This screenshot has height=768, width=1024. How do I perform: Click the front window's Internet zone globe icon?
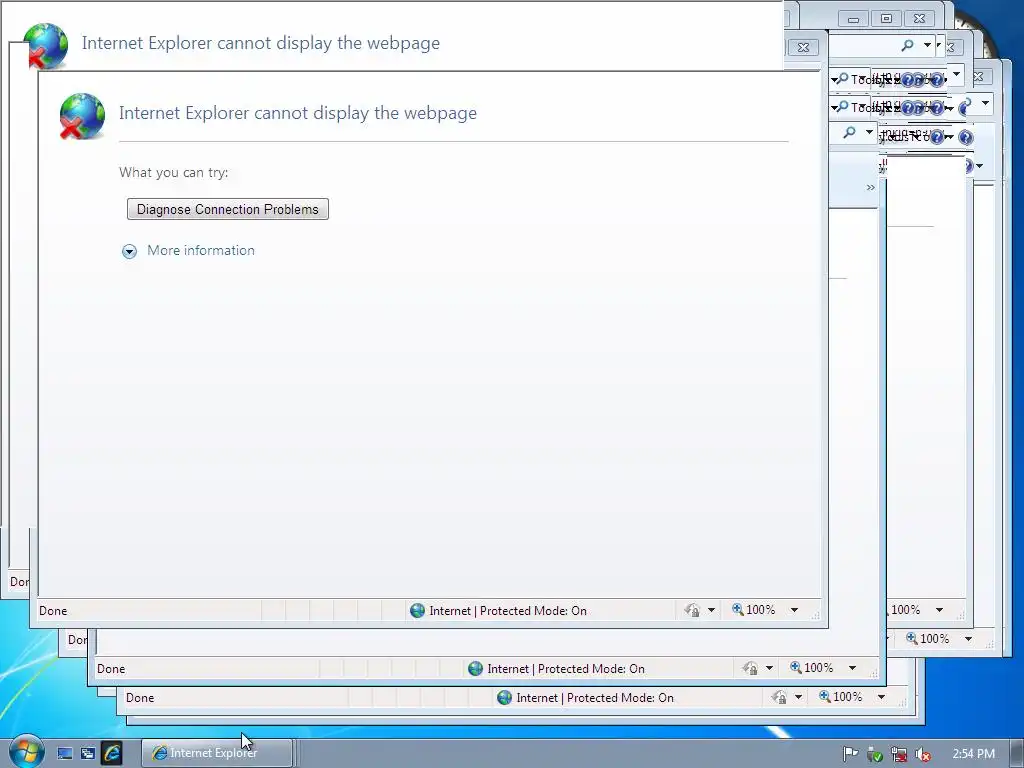tap(417, 611)
